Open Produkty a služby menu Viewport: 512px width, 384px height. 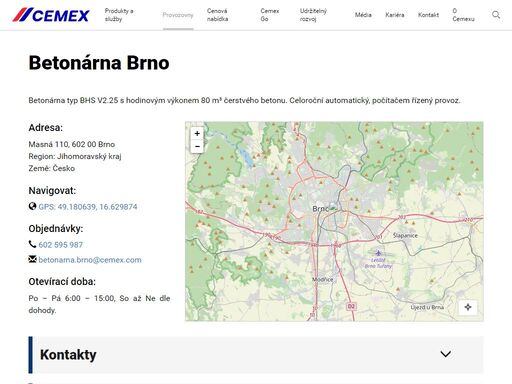119,15
